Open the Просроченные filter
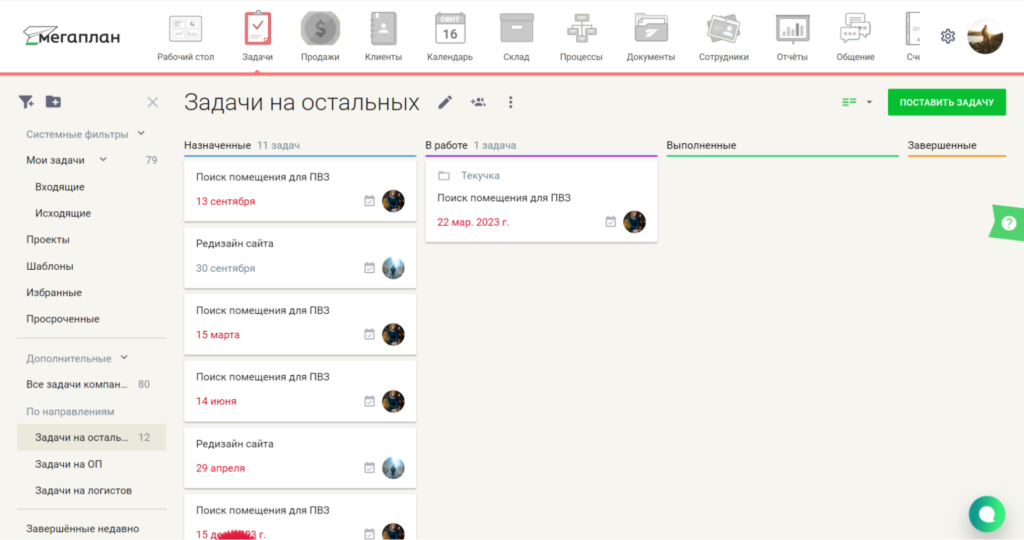Viewport: 1024px width, 540px height. click(63, 319)
